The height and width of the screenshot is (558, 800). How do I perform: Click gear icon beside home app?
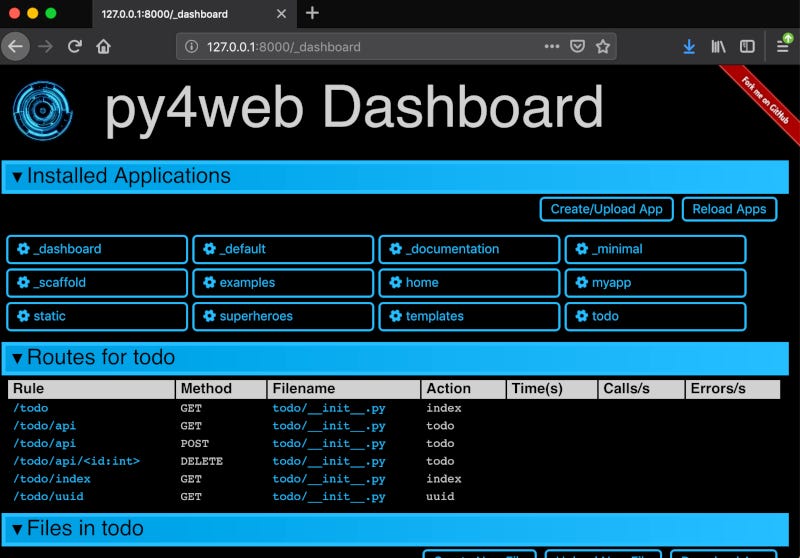point(395,283)
